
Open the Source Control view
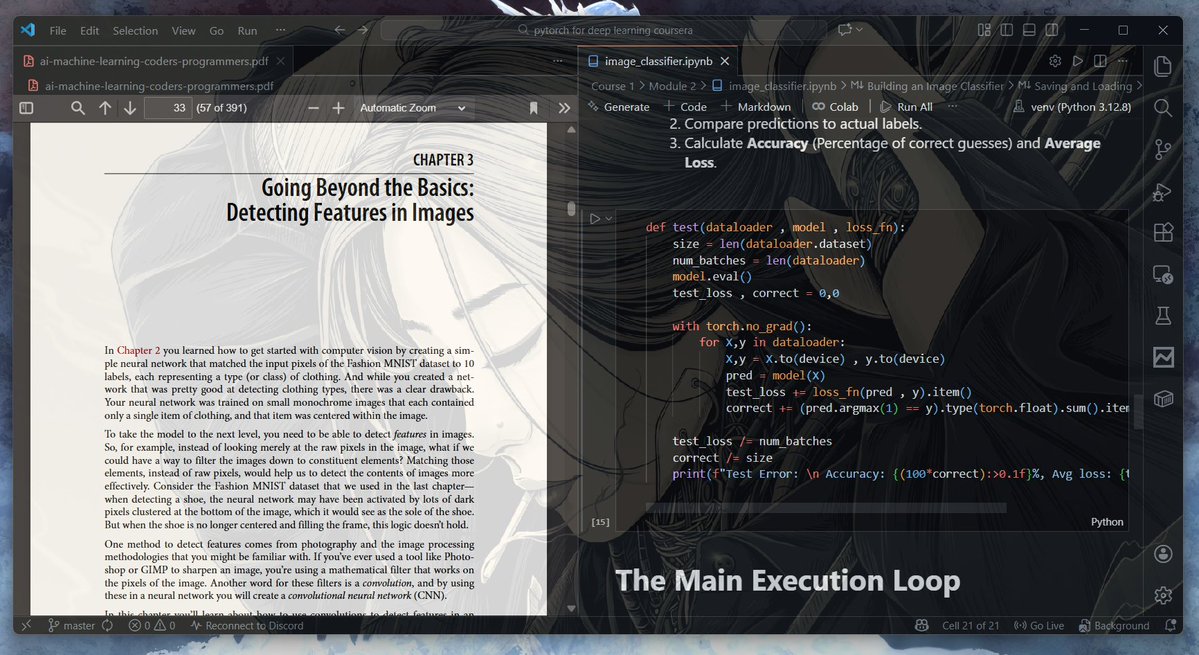1163,149
